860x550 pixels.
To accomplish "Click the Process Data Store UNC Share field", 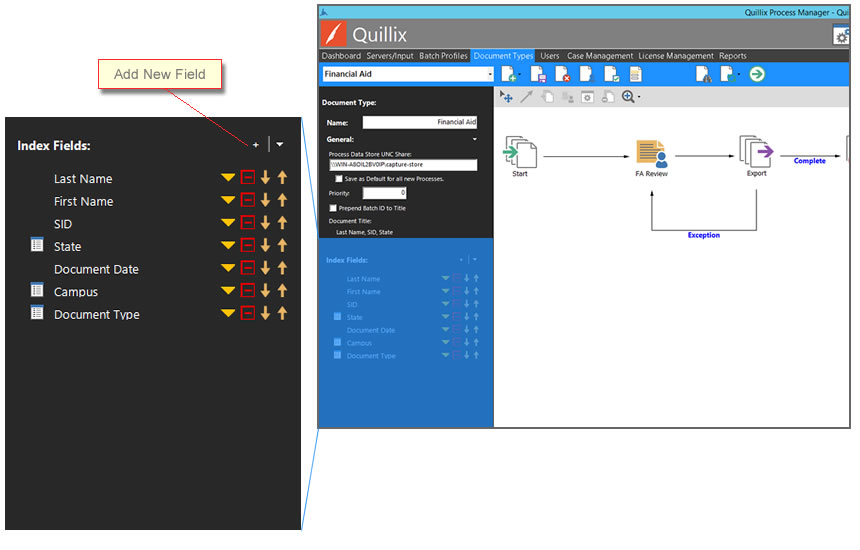I will pyautogui.click(x=403, y=165).
